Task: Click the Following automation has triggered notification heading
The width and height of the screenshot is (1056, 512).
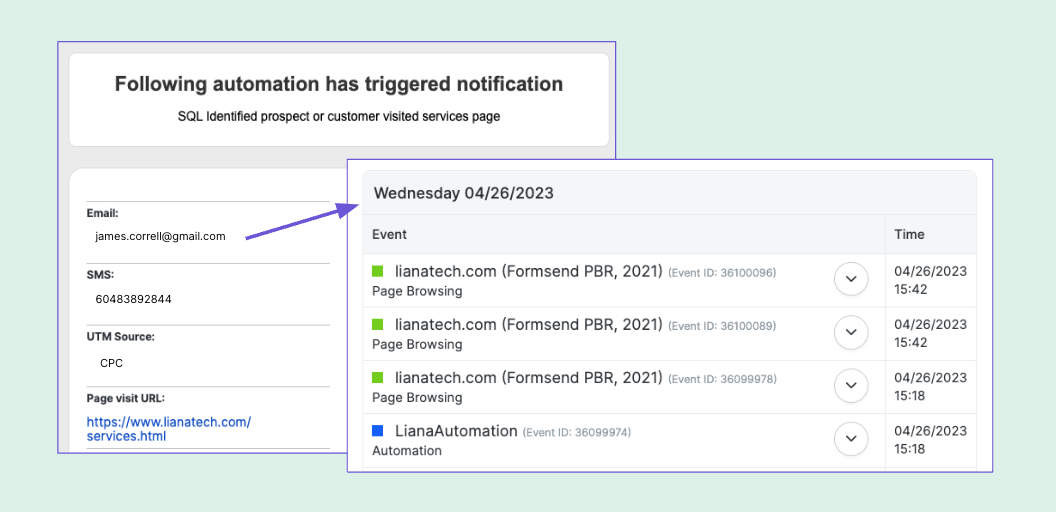Action: [x=339, y=84]
